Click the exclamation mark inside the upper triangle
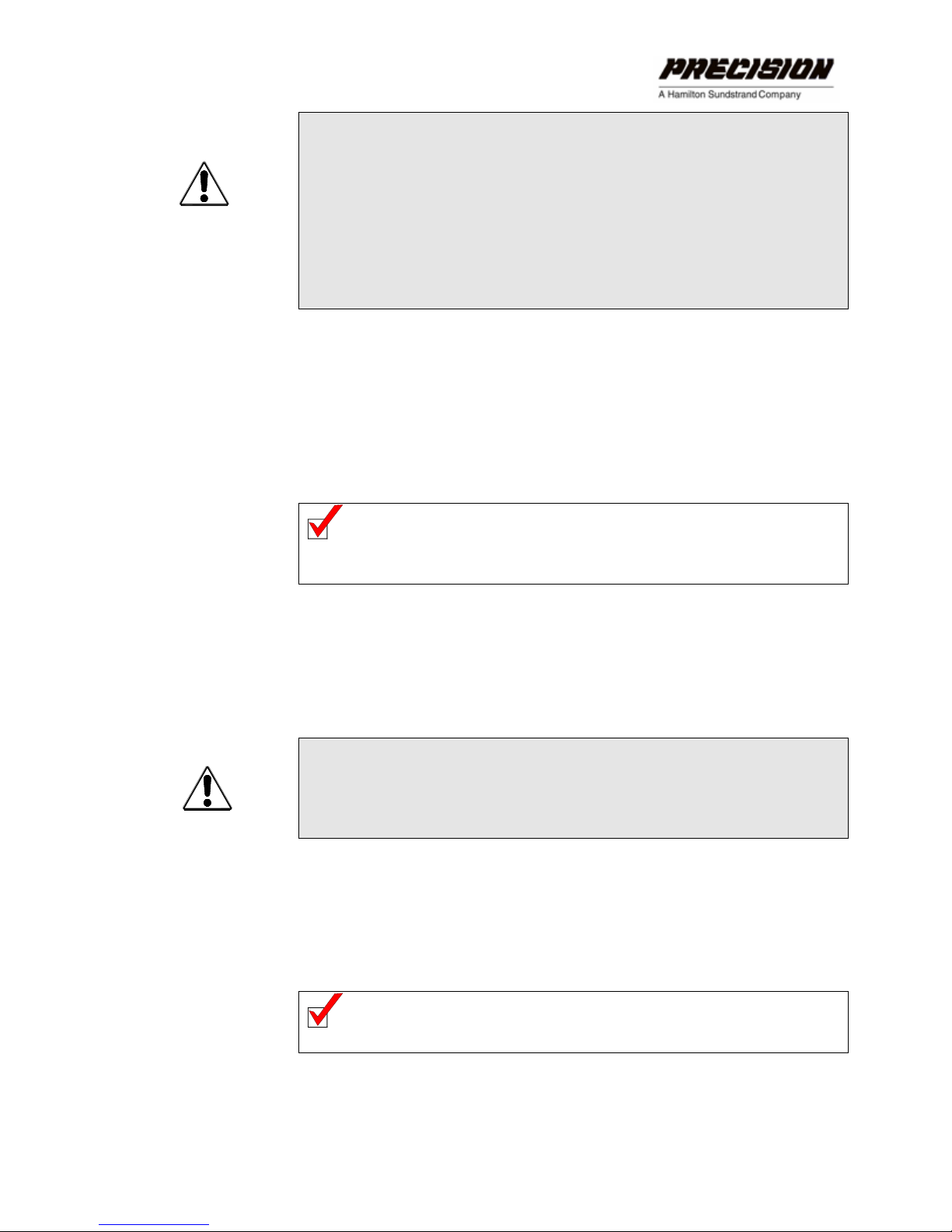Viewport: 952px width, 1232px height. (204, 186)
